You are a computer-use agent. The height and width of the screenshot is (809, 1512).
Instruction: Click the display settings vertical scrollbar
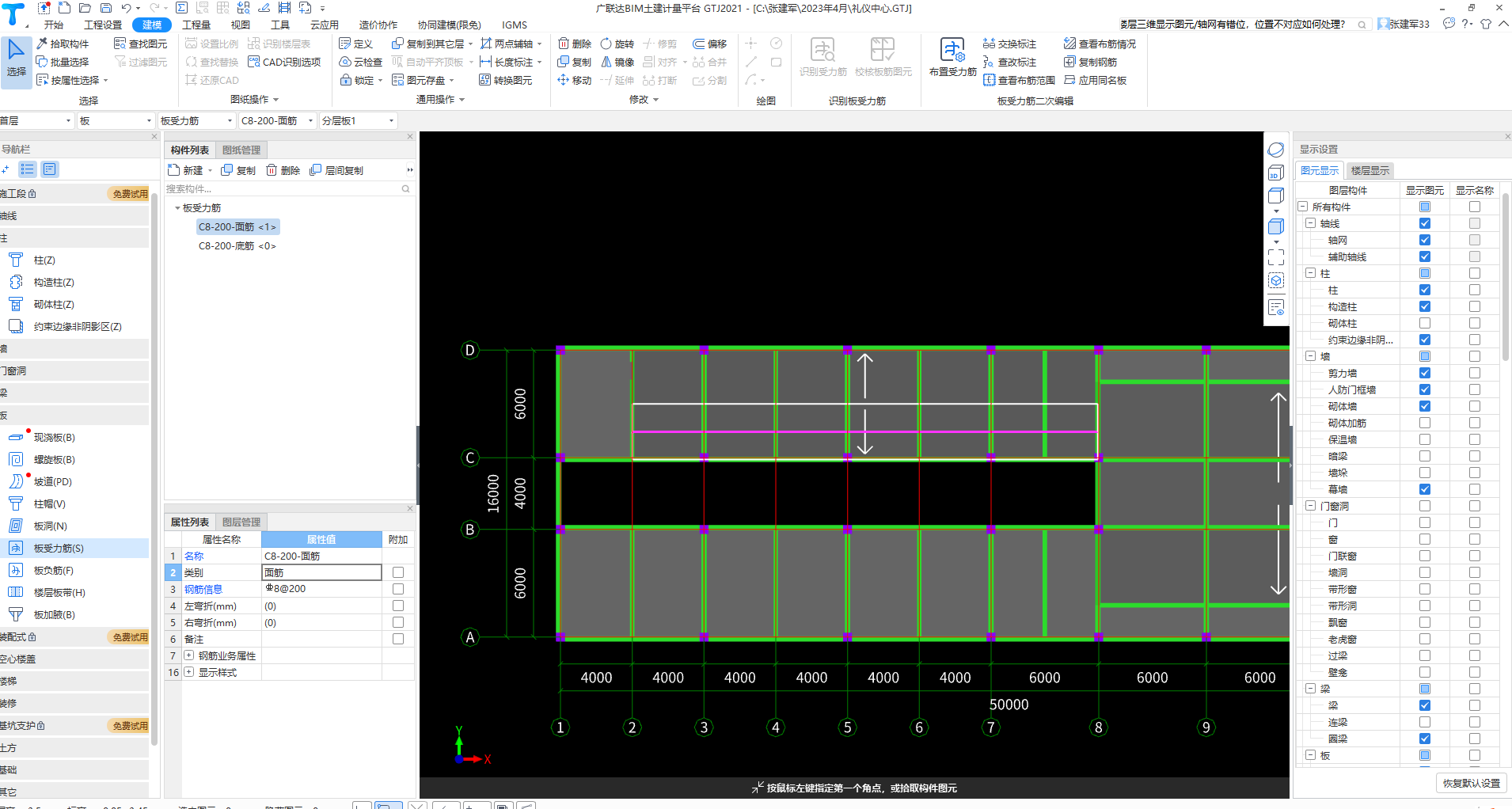[x=1506, y=277]
